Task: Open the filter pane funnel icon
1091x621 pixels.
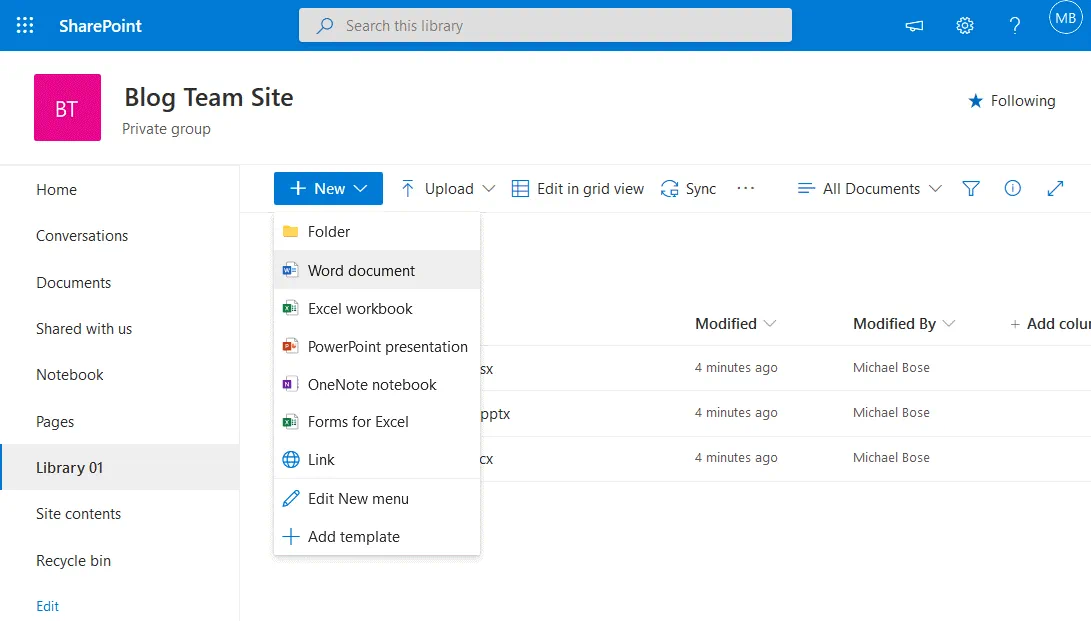Action: click(x=970, y=188)
